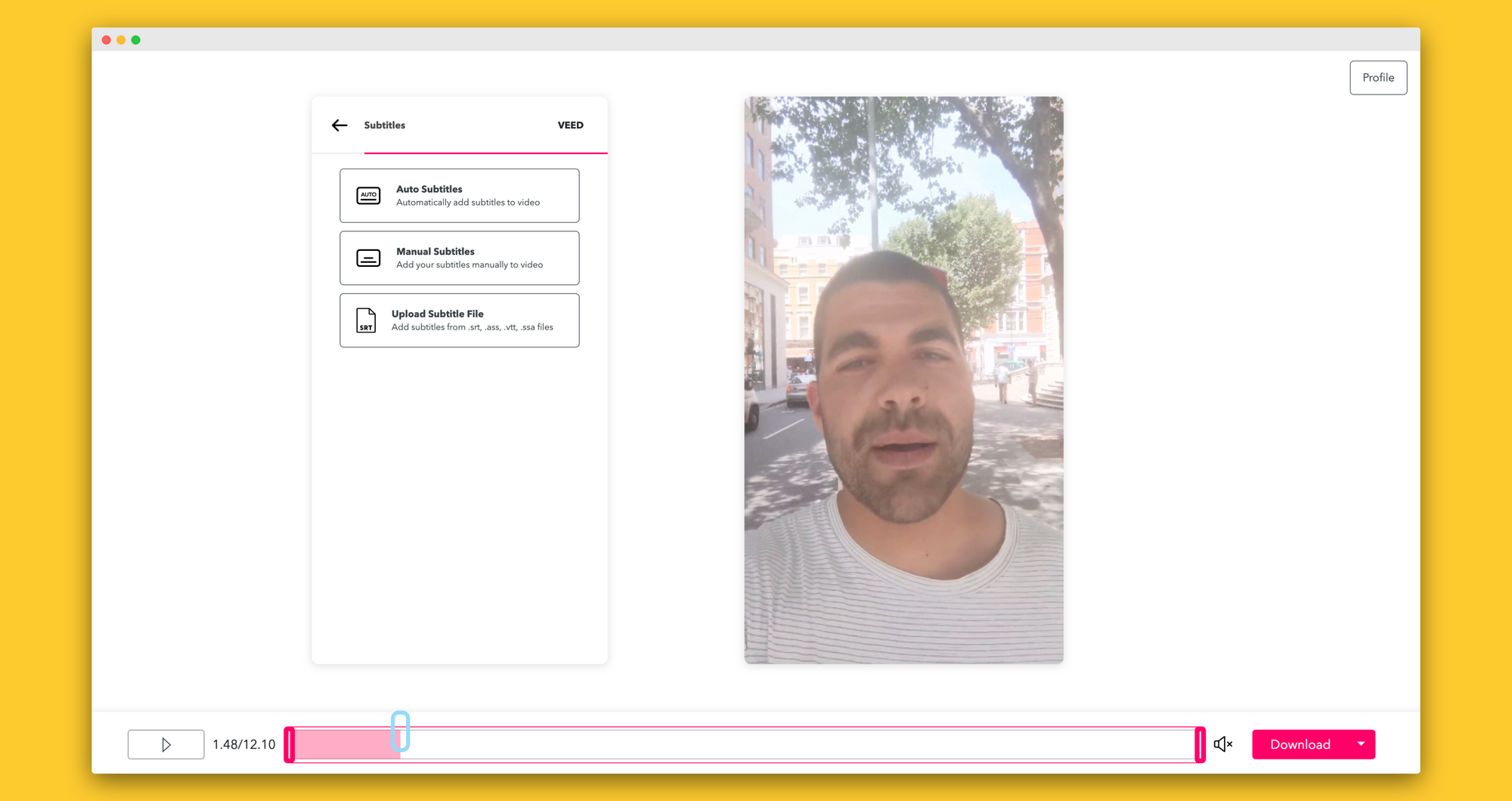1512x801 pixels.
Task: Click 'Add subtitles from .srt, .ass' text
Action: (x=472, y=327)
